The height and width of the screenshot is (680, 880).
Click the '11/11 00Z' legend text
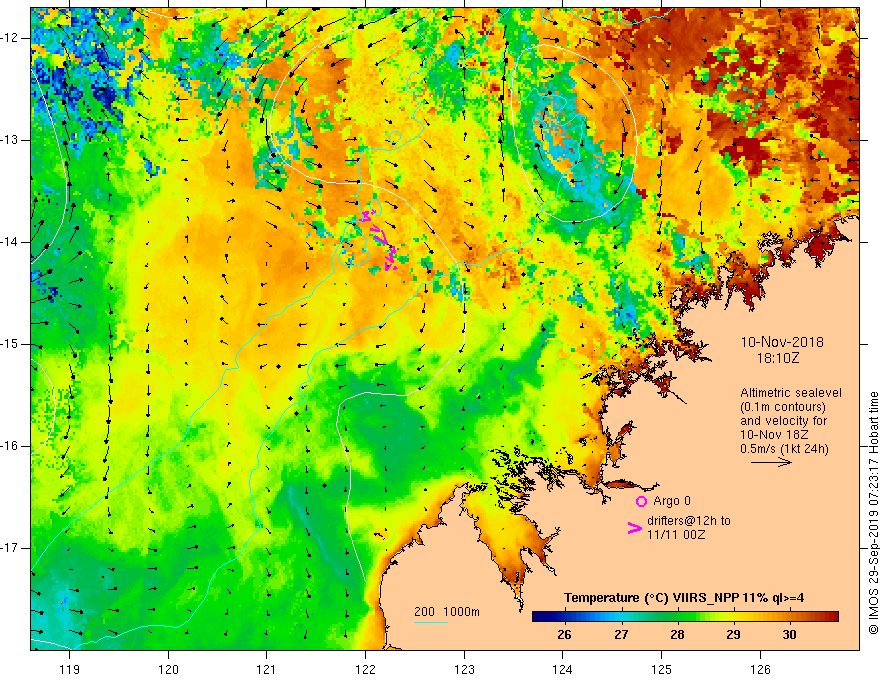point(676,535)
